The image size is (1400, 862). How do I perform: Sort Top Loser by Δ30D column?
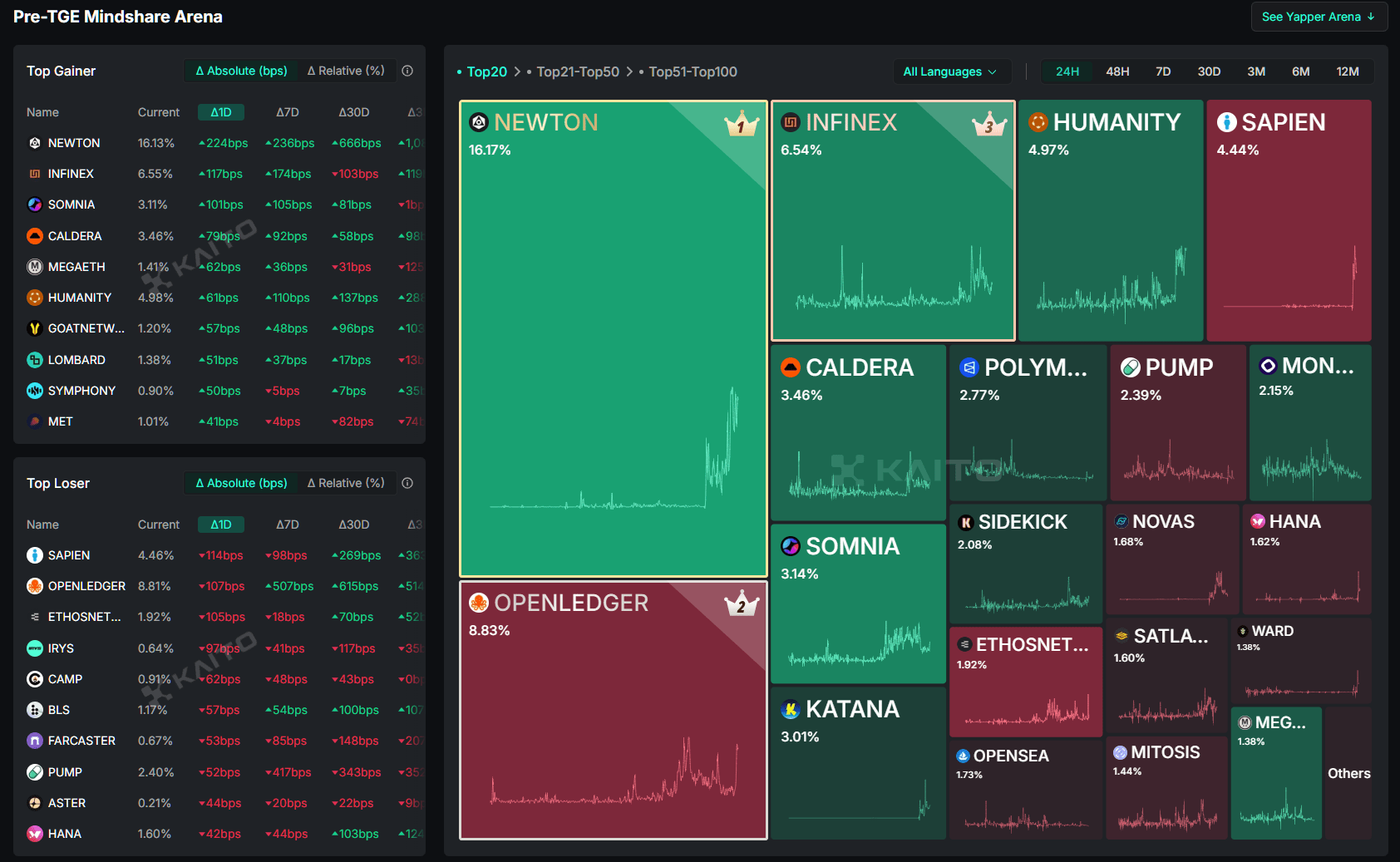point(354,525)
